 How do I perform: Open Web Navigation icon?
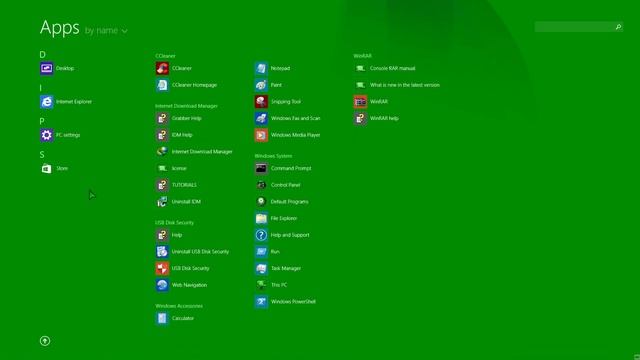pyautogui.click(x=162, y=285)
